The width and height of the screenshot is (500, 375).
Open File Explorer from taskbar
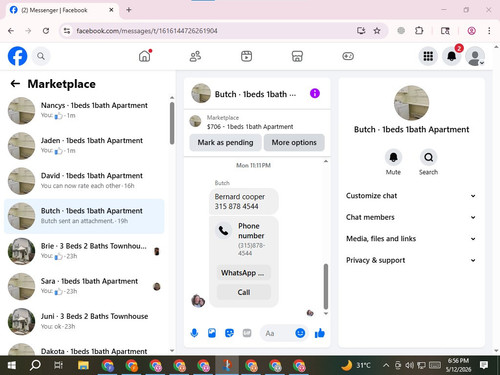83,365
